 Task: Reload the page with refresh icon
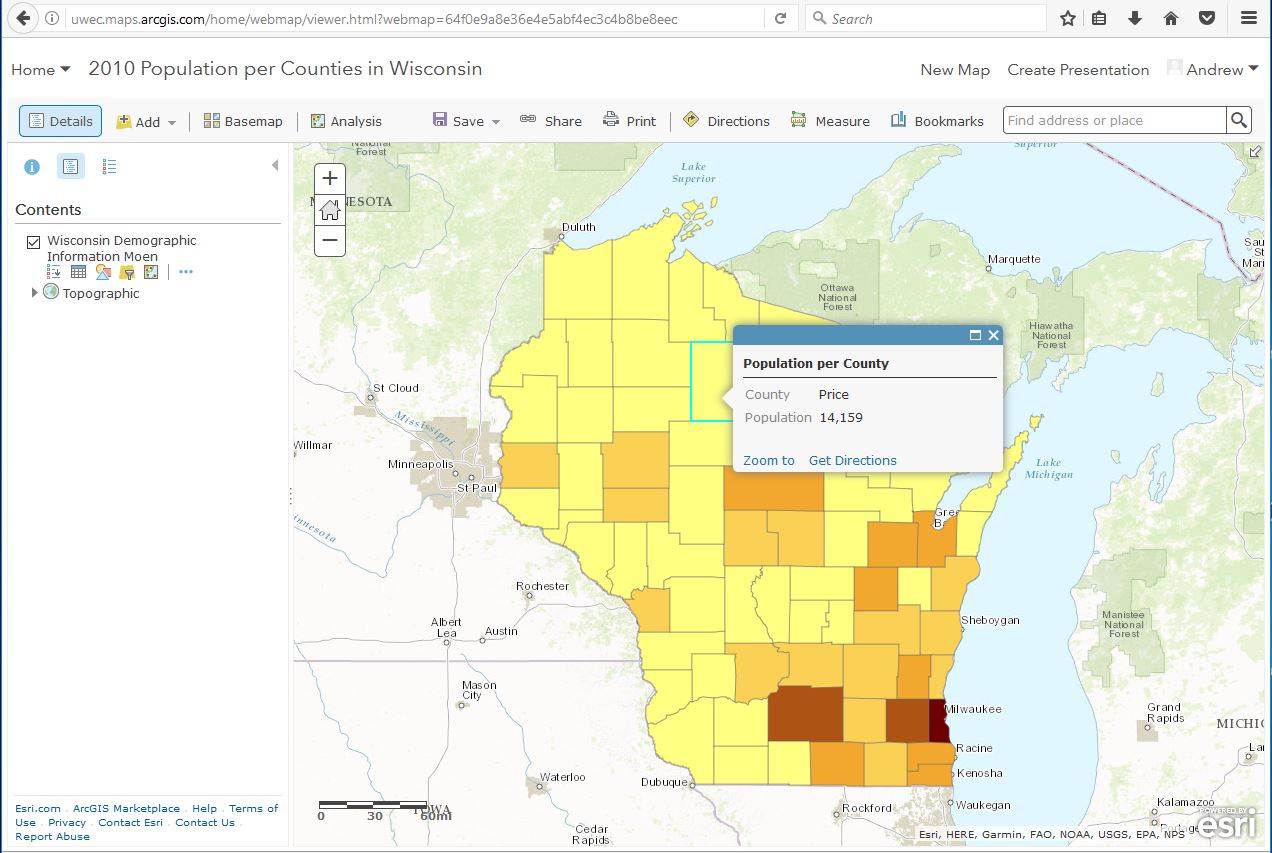pyautogui.click(x=780, y=18)
